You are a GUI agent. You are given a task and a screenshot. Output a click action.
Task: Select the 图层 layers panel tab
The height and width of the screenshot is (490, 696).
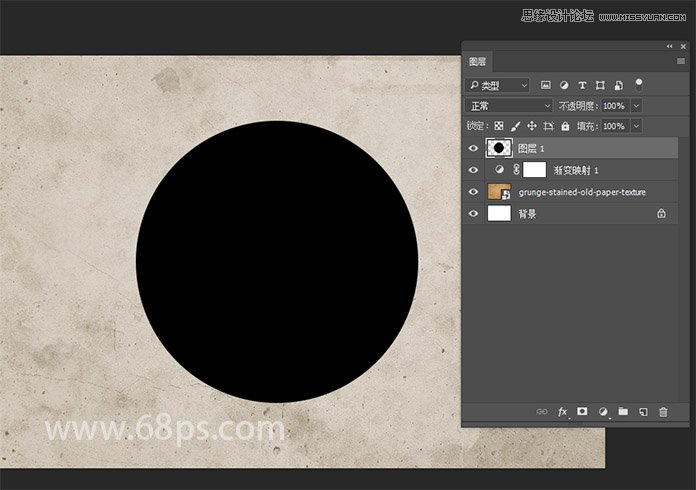pos(478,62)
